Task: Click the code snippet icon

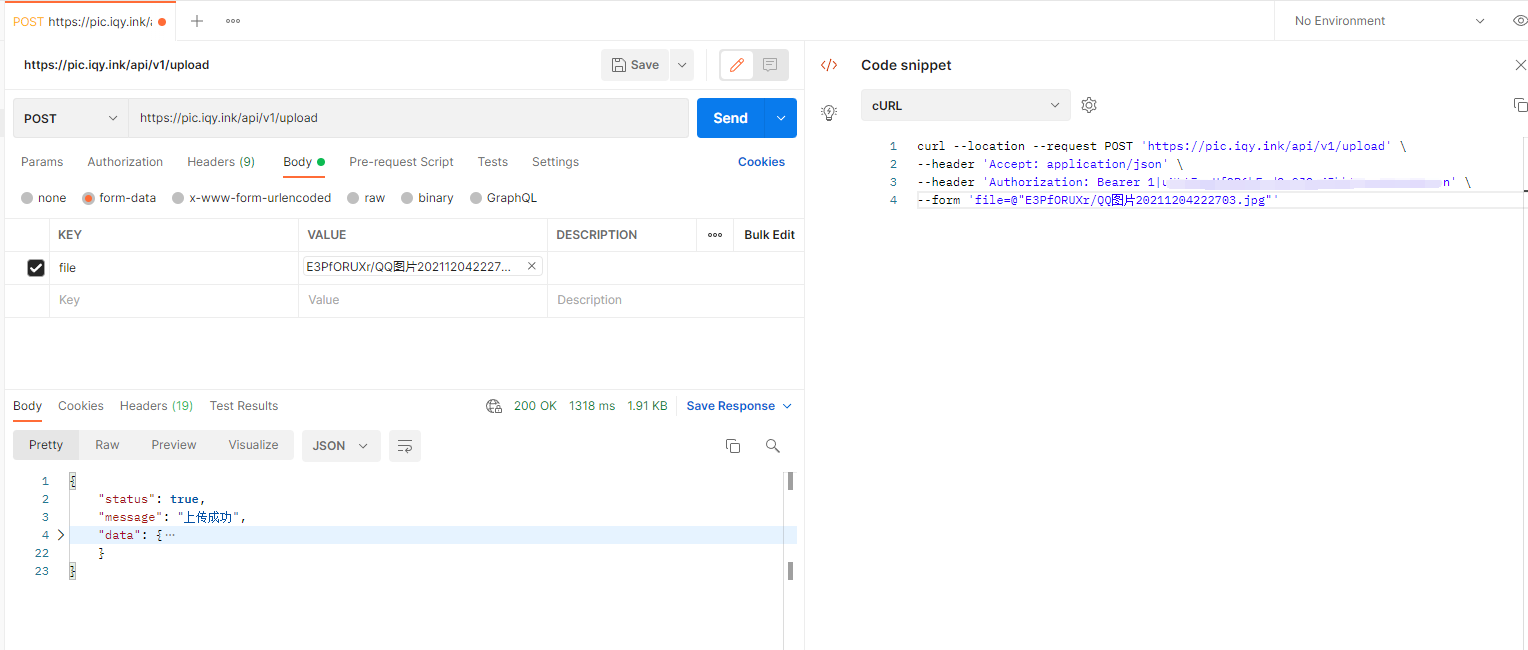Action: pos(829,65)
